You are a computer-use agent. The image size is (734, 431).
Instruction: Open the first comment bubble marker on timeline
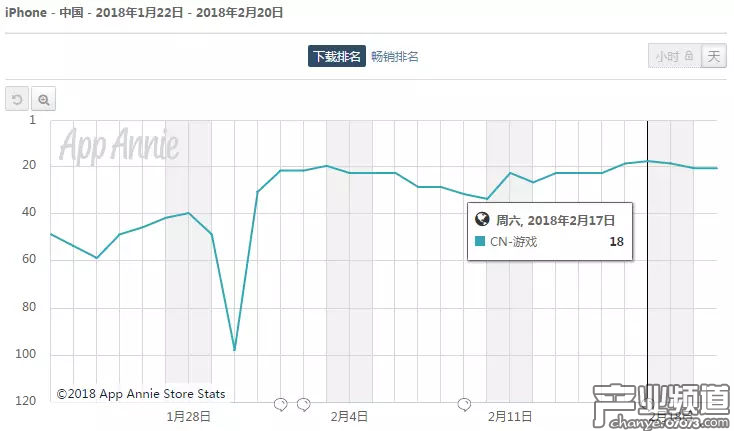pos(281,404)
